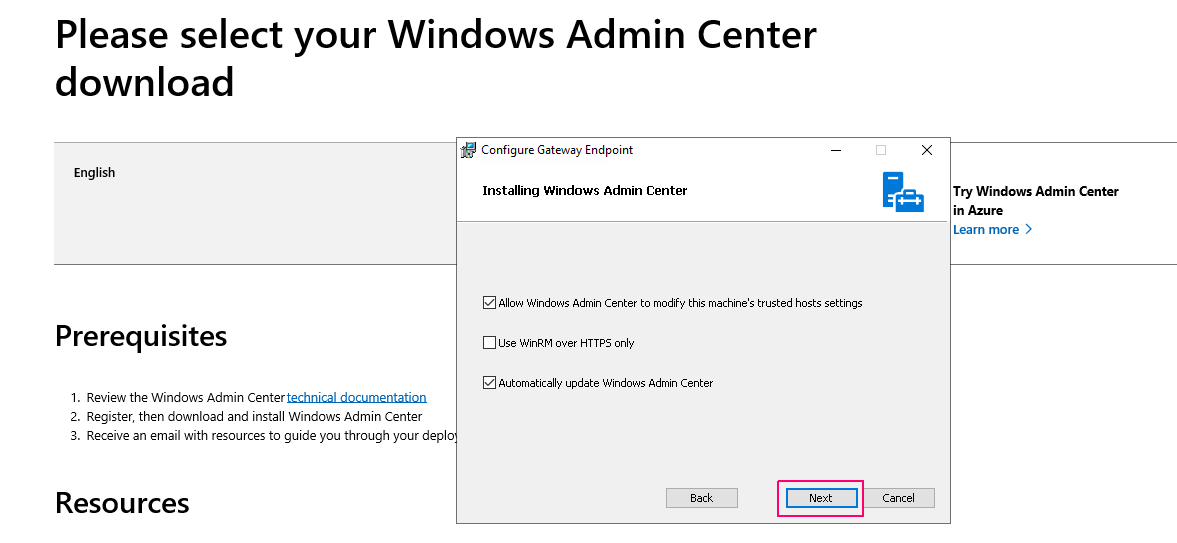Select the English language entry
Viewport: 1177px width, 543px height.
tap(95, 173)
